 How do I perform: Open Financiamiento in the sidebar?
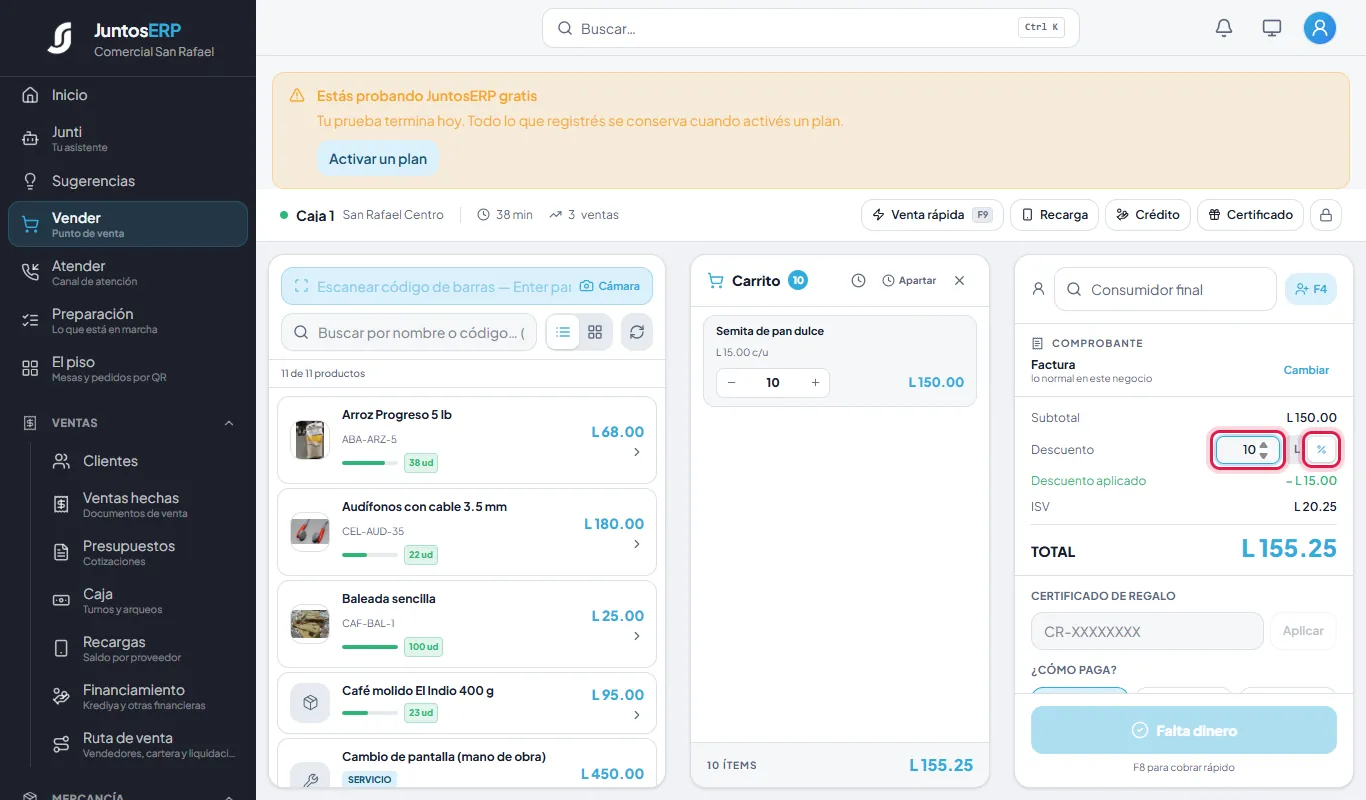[x=143, y=696]
